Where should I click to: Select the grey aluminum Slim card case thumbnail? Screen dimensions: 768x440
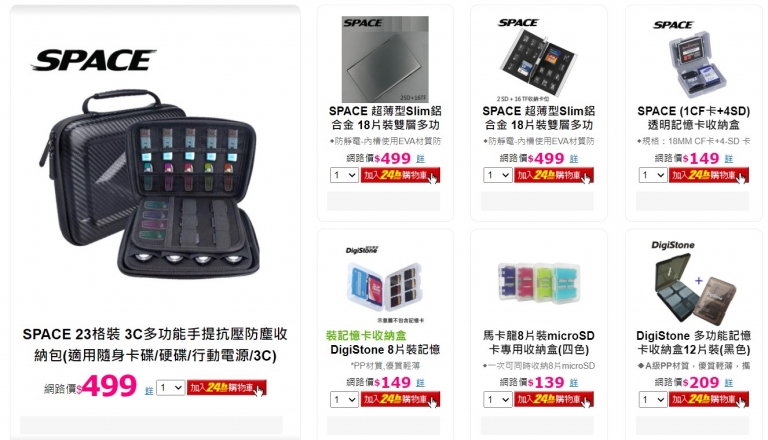pyautogui.click(x=385, y=59)
